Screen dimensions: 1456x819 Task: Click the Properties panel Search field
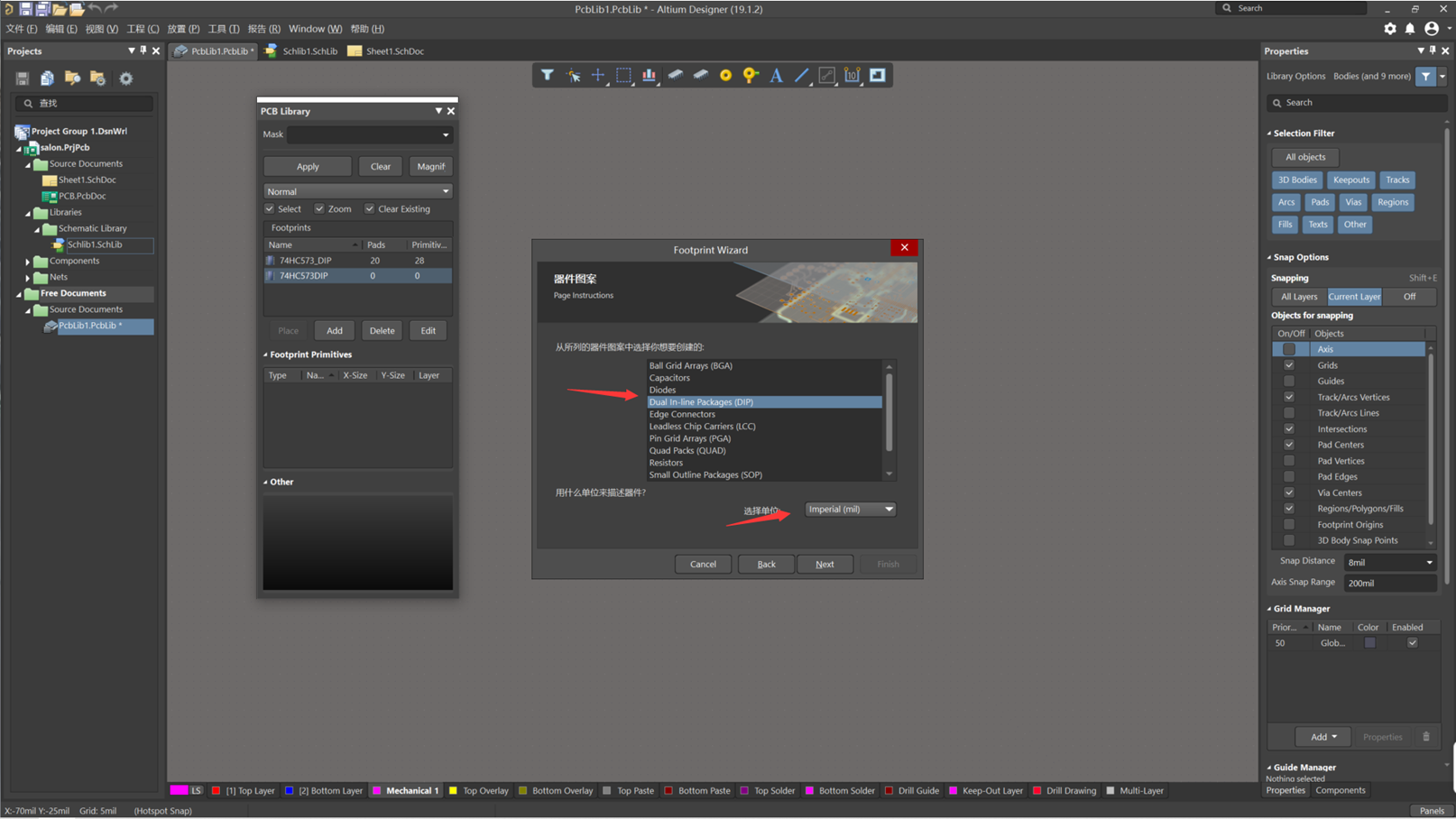[x=1357, y=103]
